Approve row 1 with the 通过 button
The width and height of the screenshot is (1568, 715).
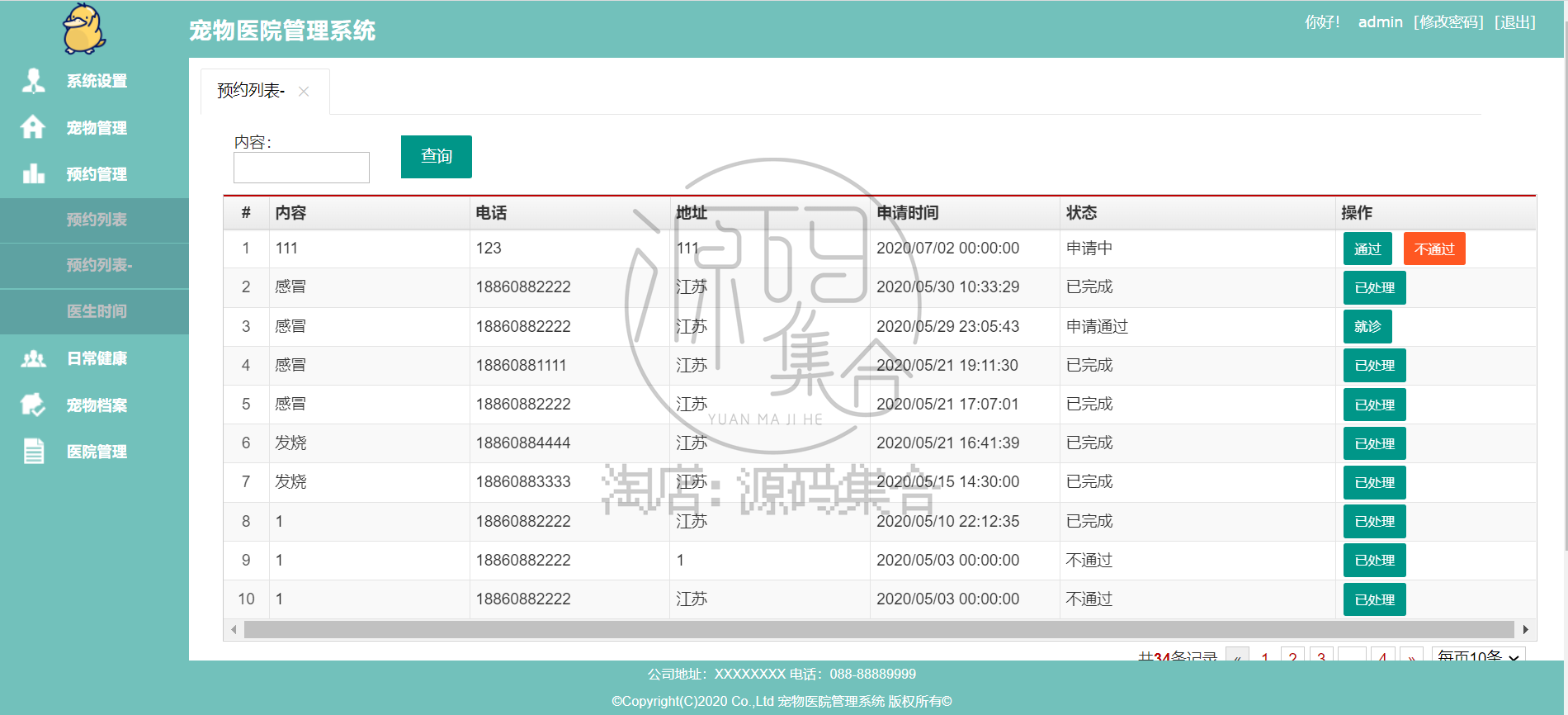click(1367, 249)
